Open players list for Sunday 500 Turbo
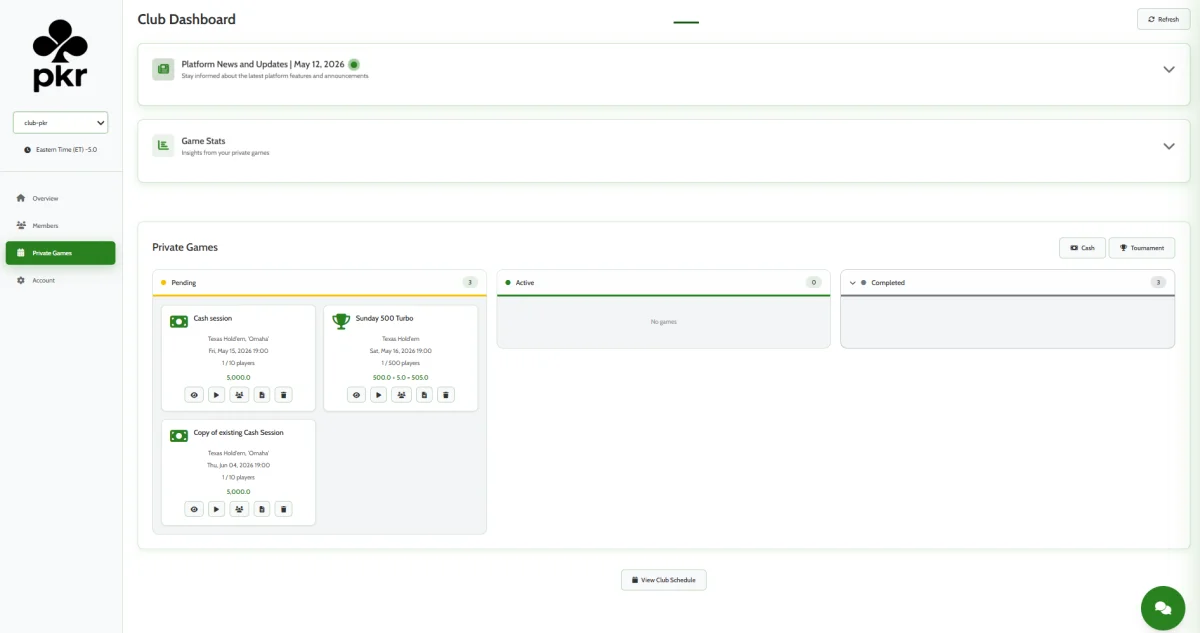The image size is (1200, 633). click(401, 395)
